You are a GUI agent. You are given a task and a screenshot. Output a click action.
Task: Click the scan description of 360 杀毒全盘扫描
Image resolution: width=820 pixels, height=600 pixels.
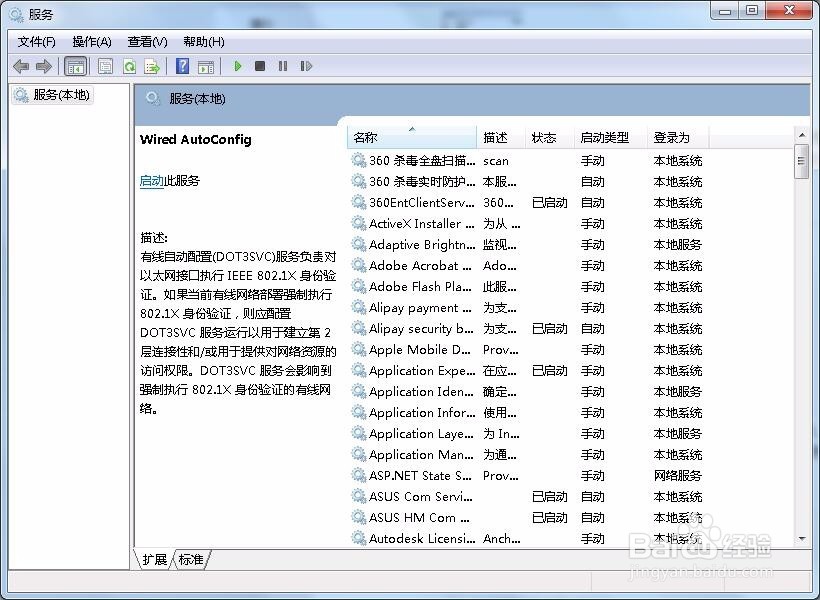(496, 161)
